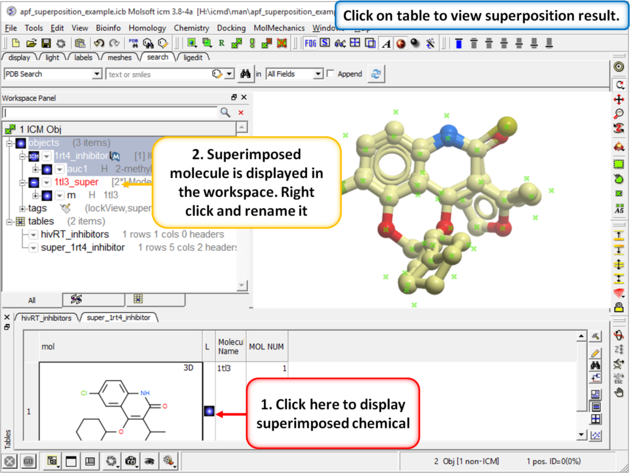
Task: Collapse the tables tree node
Action: tap(10, 221)
